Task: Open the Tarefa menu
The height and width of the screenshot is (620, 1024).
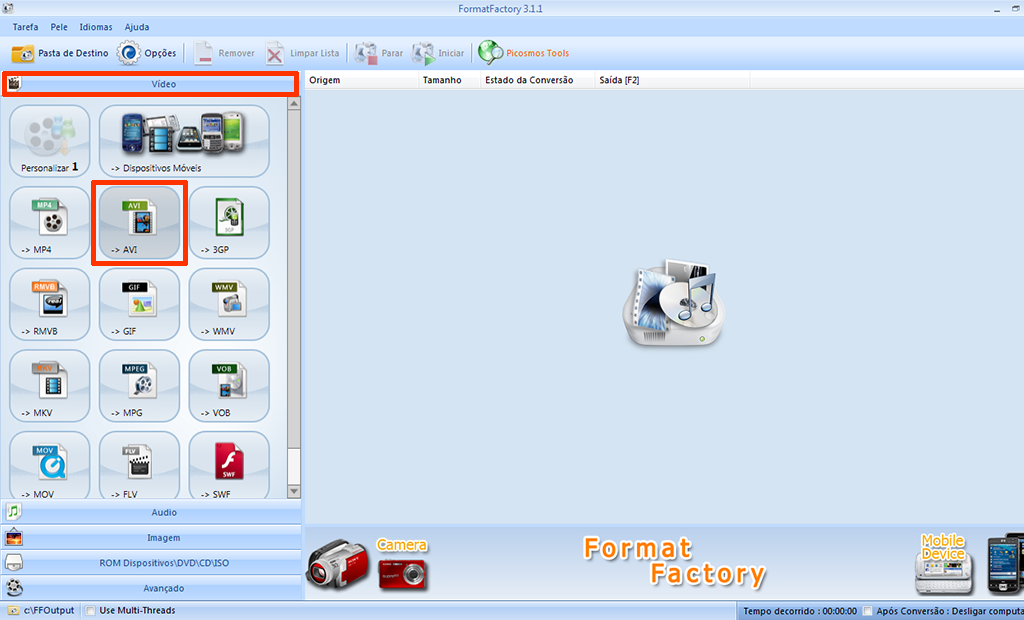Action: pyautogui.click(x=25, y=27)
